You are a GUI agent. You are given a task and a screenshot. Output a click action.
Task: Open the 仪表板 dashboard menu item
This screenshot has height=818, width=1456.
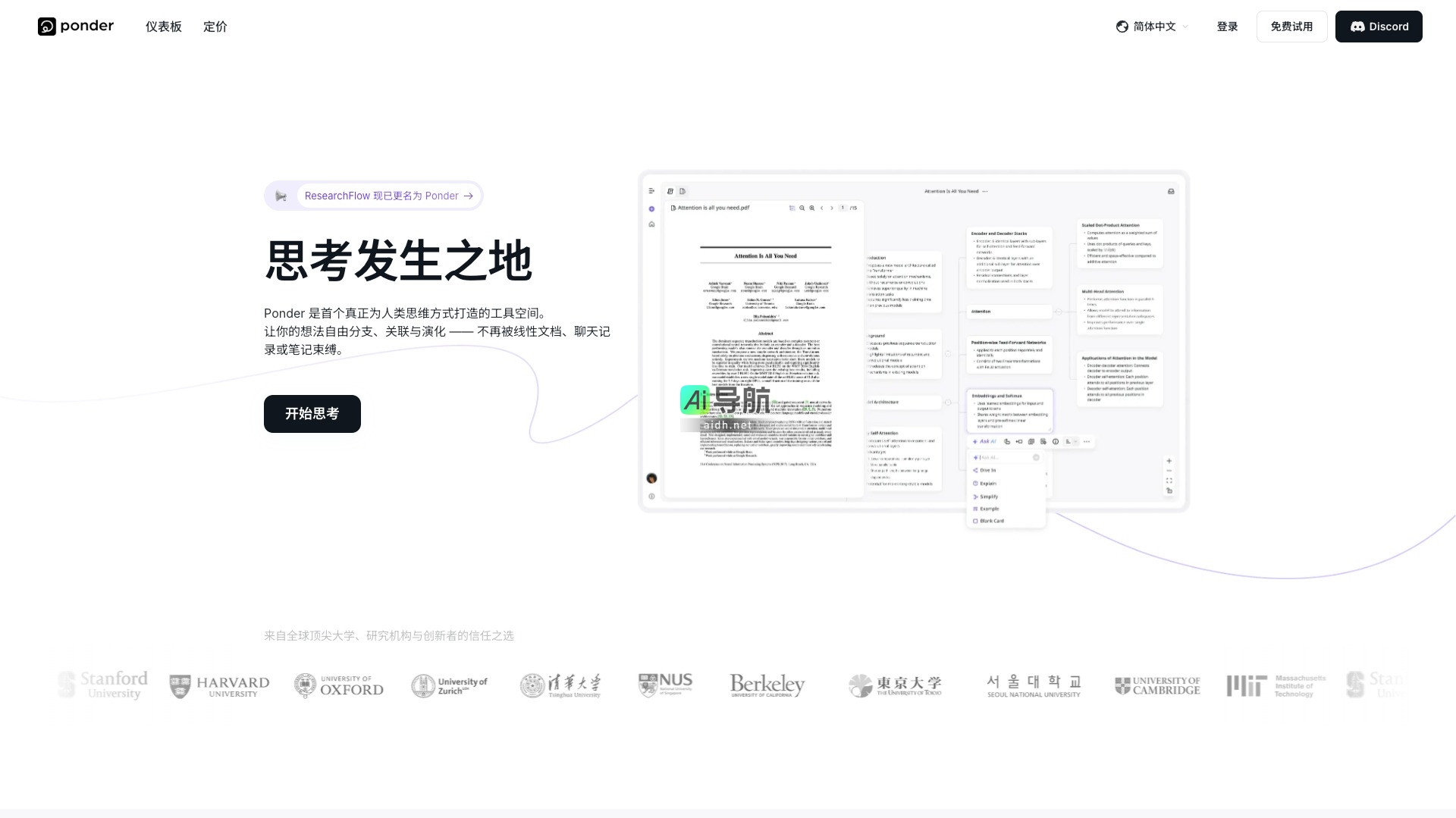(164, 27)
